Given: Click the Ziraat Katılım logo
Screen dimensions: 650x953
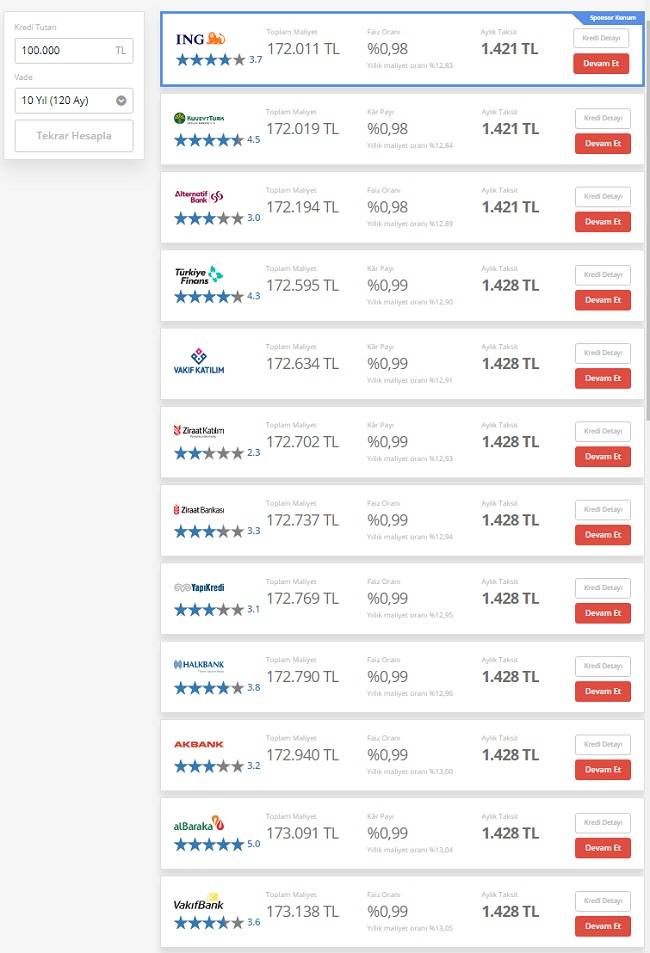Looking at the screenshot, I should [199, 431].
